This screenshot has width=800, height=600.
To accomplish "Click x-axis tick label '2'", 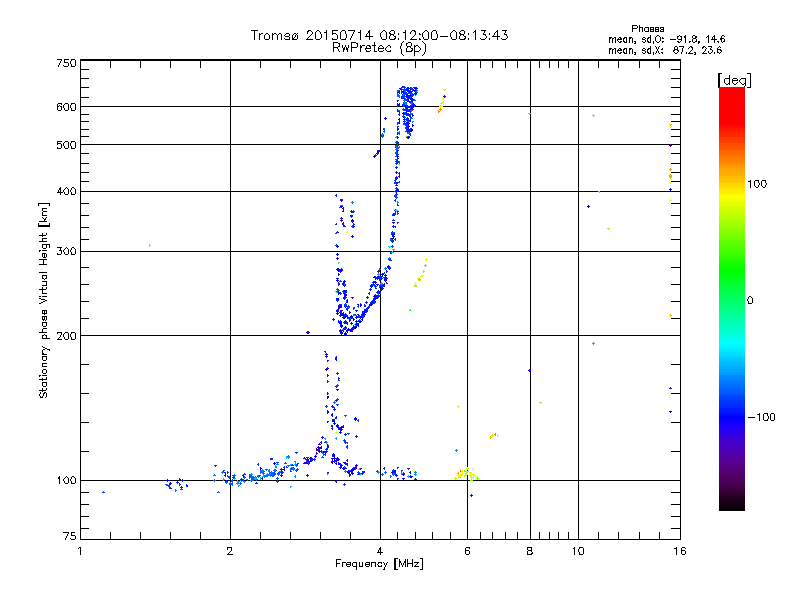I will click(230, 551).
